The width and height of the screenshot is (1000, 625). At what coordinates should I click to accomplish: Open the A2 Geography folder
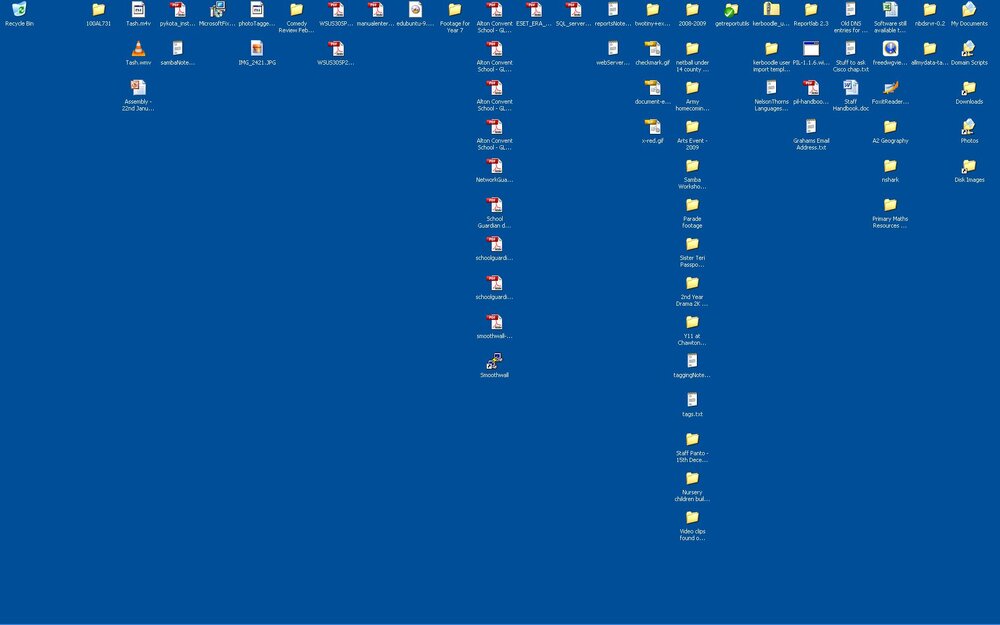click(890, 126)
